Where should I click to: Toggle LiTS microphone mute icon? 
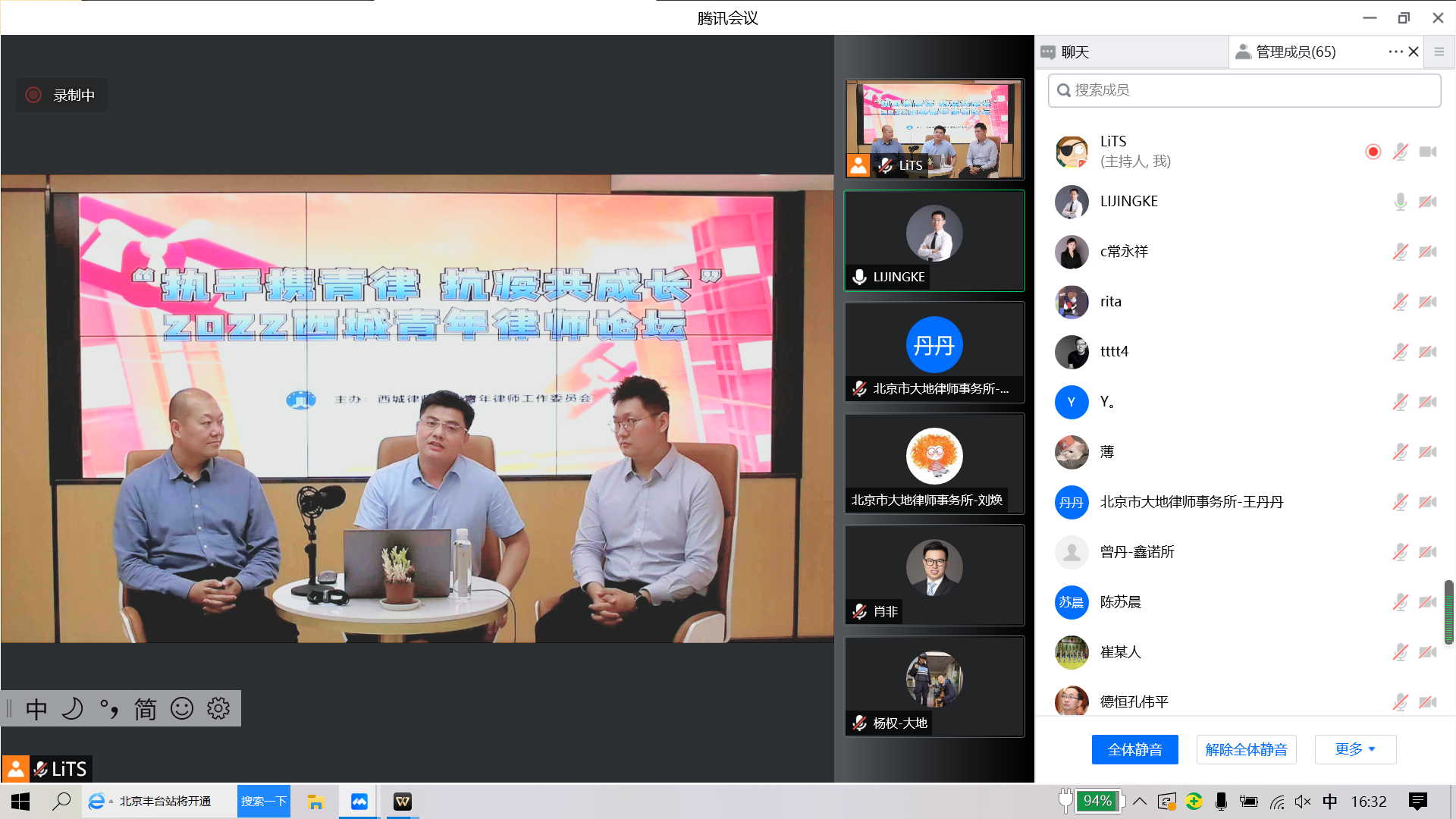click(1400, 152)
